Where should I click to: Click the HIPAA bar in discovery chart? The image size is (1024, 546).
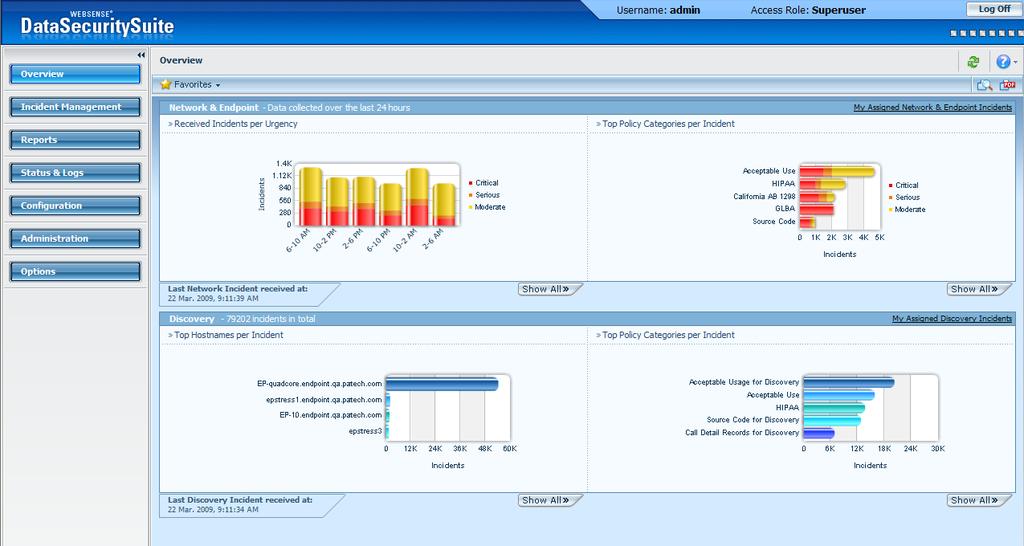(x=834, y=408)
